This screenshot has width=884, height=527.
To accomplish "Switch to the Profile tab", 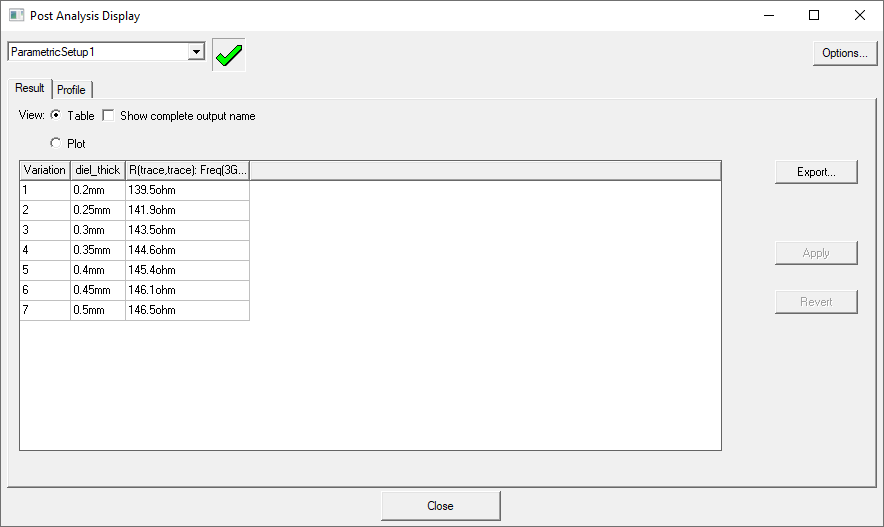I will (x=71, y=90).
